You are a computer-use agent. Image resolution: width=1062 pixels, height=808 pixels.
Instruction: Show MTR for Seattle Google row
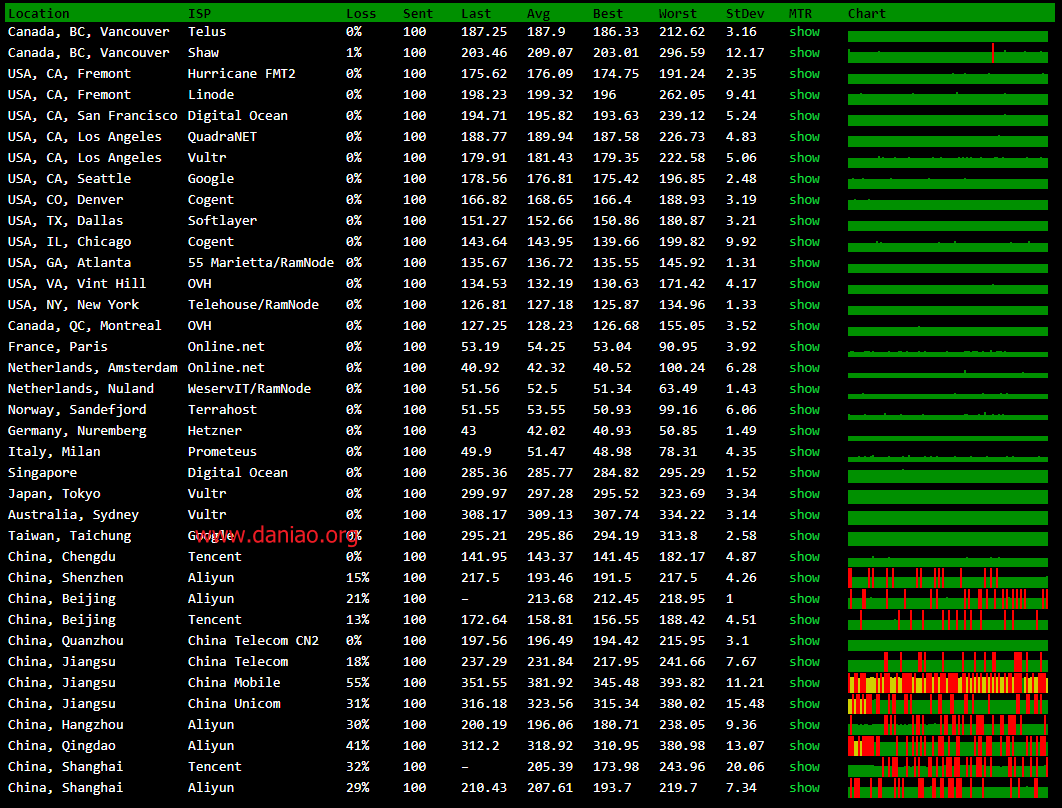click(x=804, y=179)
